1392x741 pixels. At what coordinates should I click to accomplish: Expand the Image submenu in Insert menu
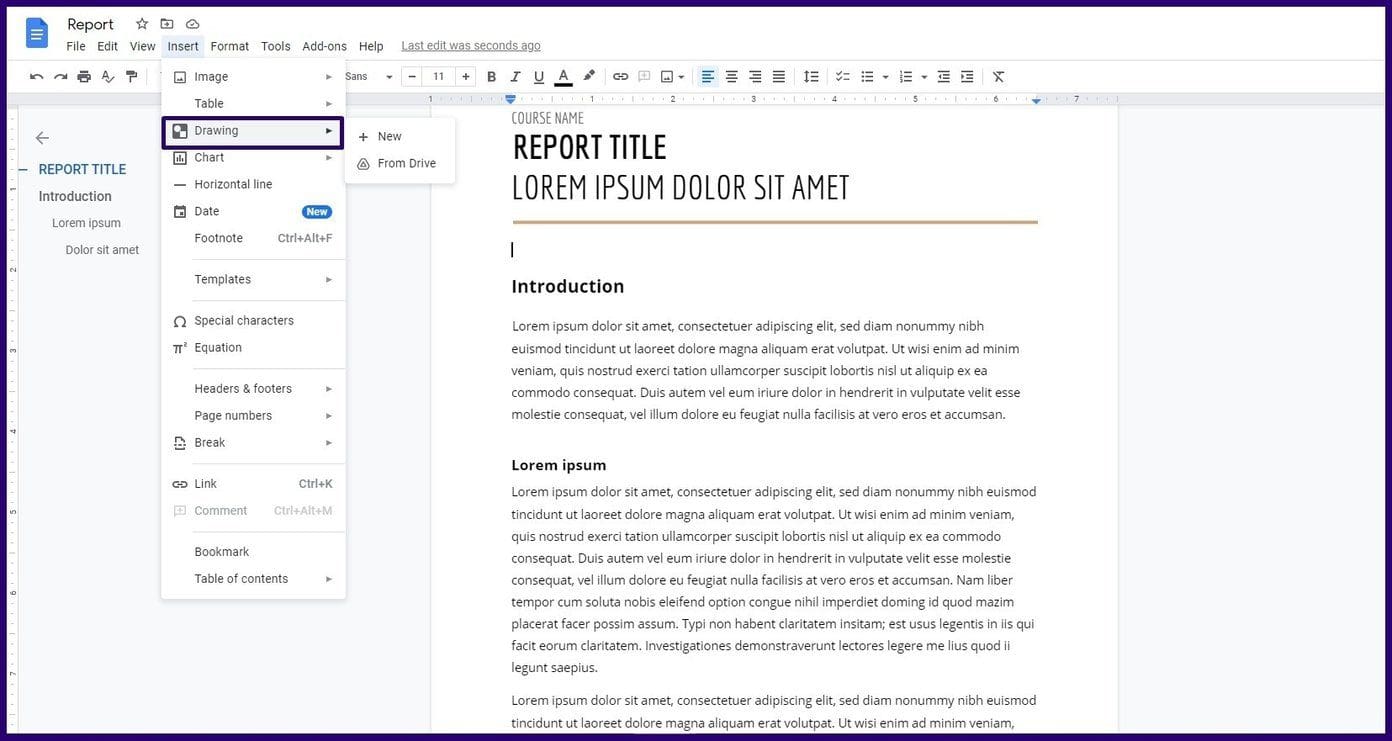[253, 77]
